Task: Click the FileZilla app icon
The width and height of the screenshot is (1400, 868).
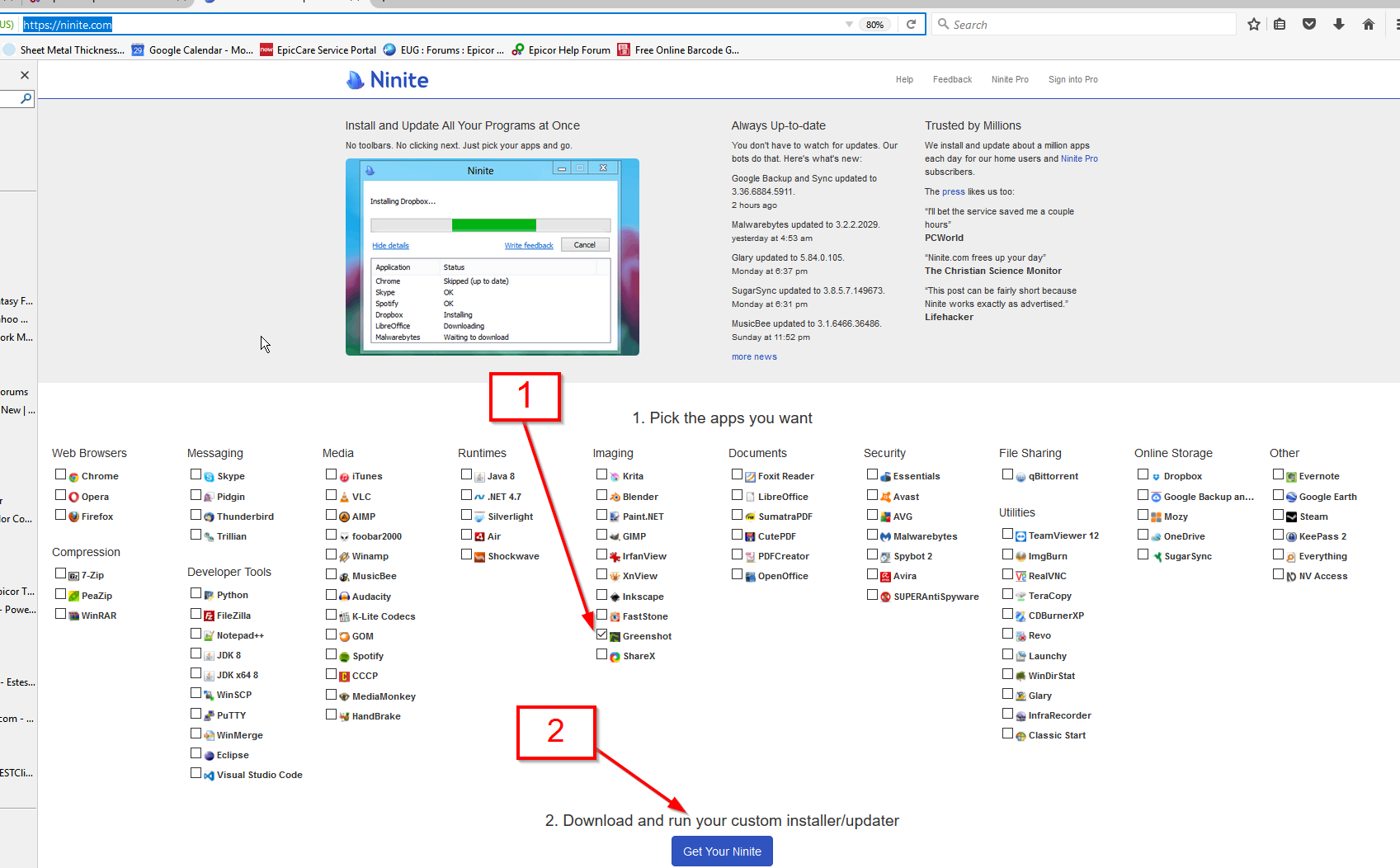Action: (x=210, y=616)
